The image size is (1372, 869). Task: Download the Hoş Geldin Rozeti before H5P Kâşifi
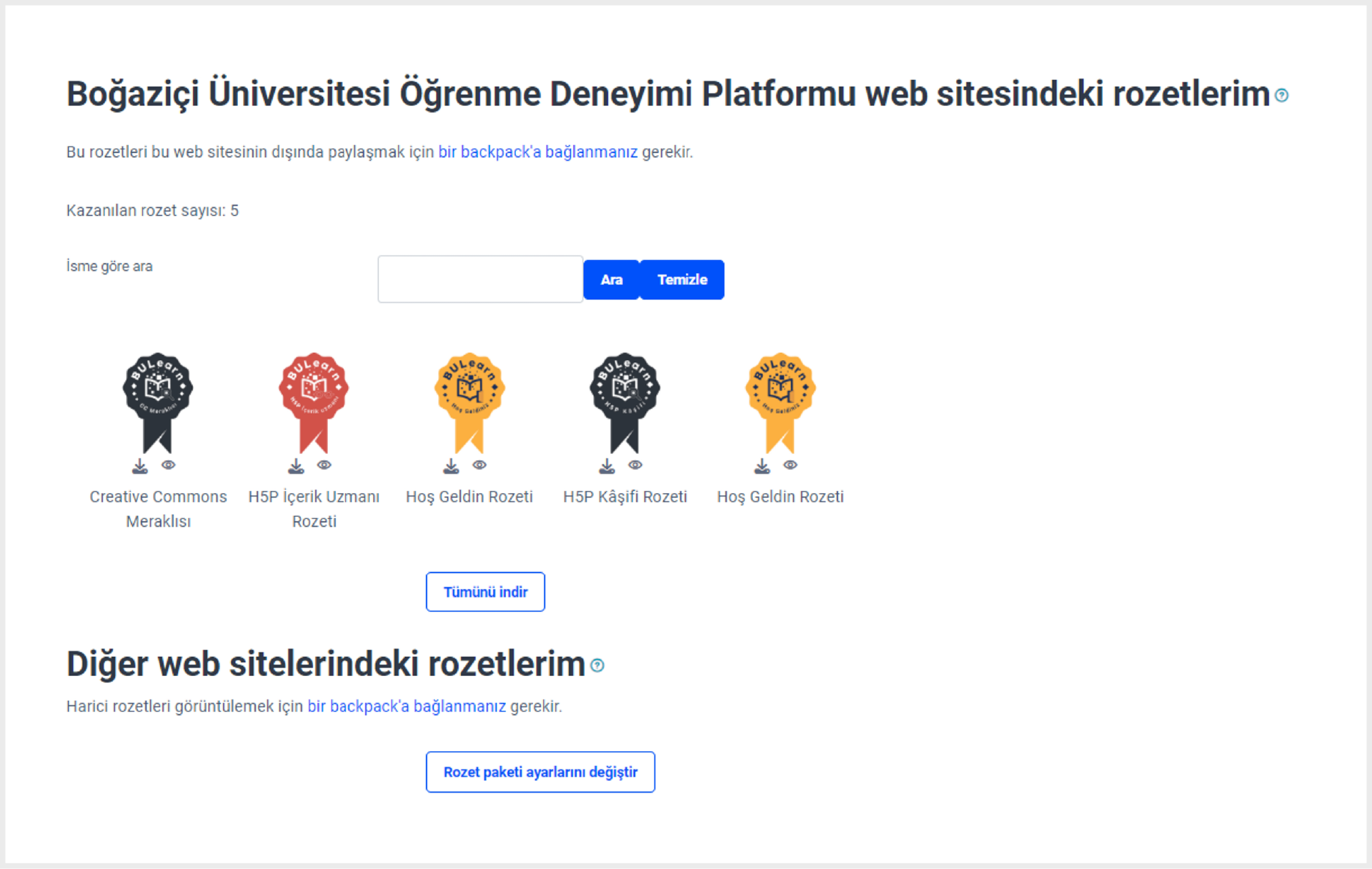tap(451, 466)
